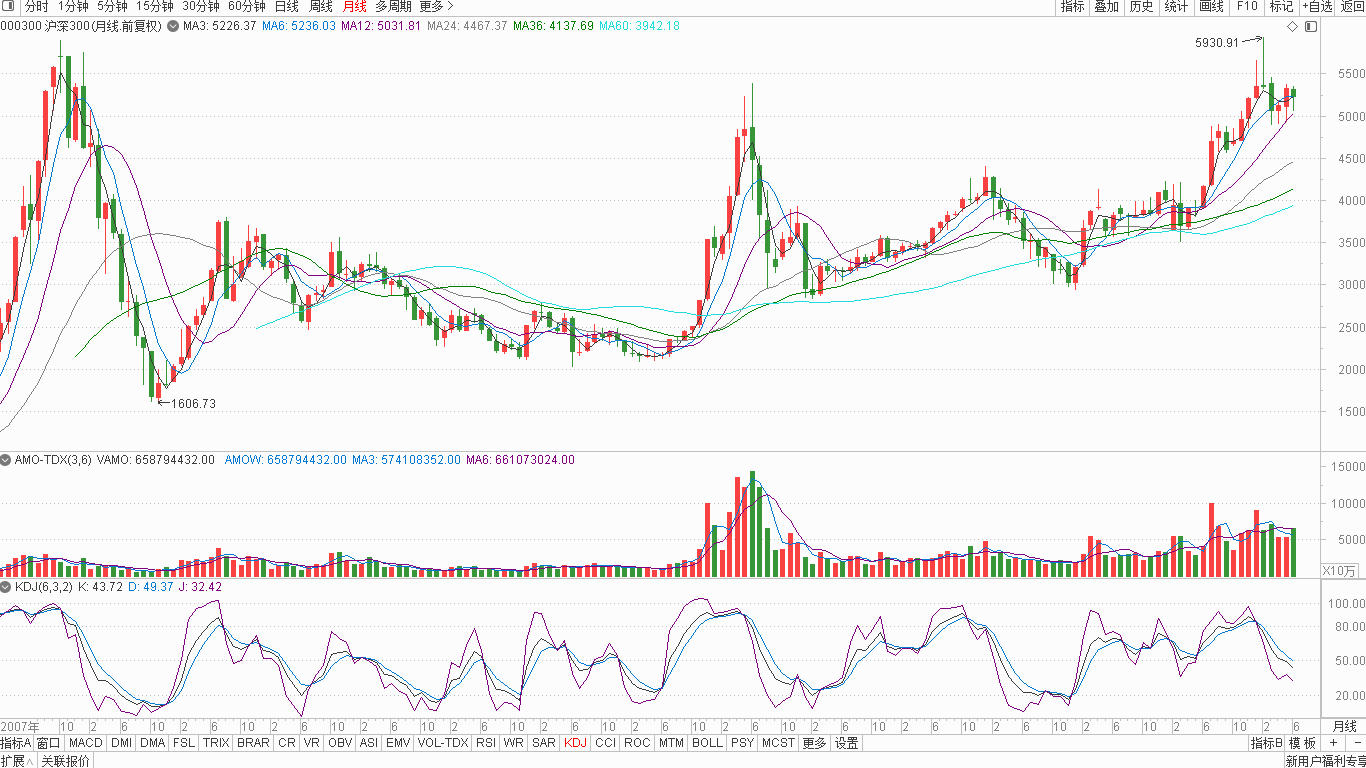Switch indicator to SAR
Screen dimensions: 1366x768
(x=543, y=743)
